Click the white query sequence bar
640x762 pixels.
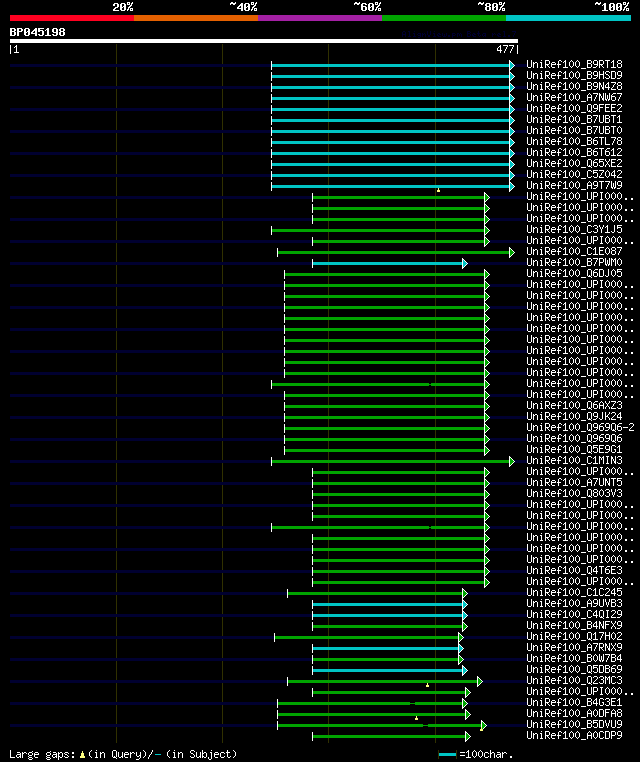264,41
